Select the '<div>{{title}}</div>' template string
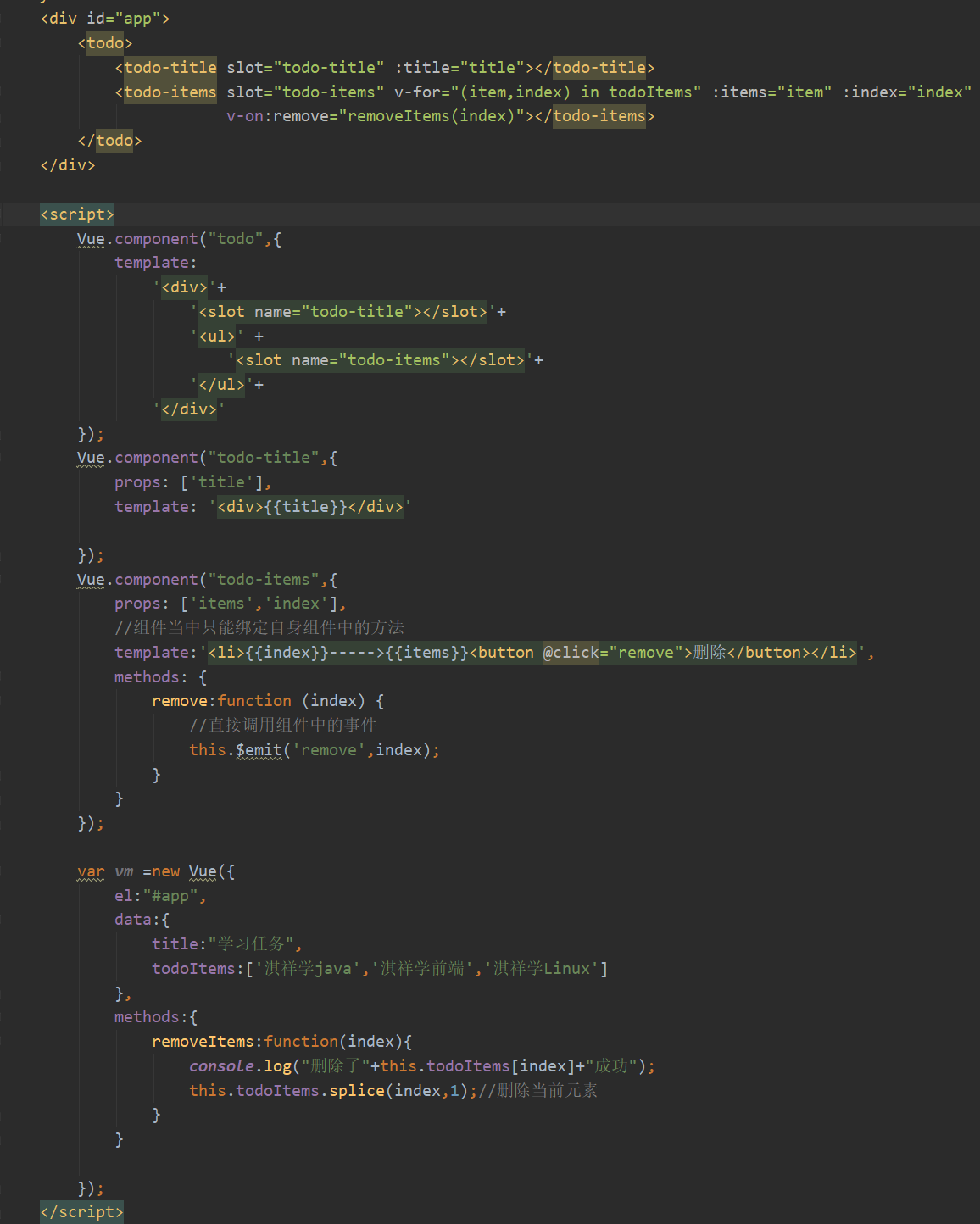The height and width of the screenshot is (1224, 980). tap(310, 507)
